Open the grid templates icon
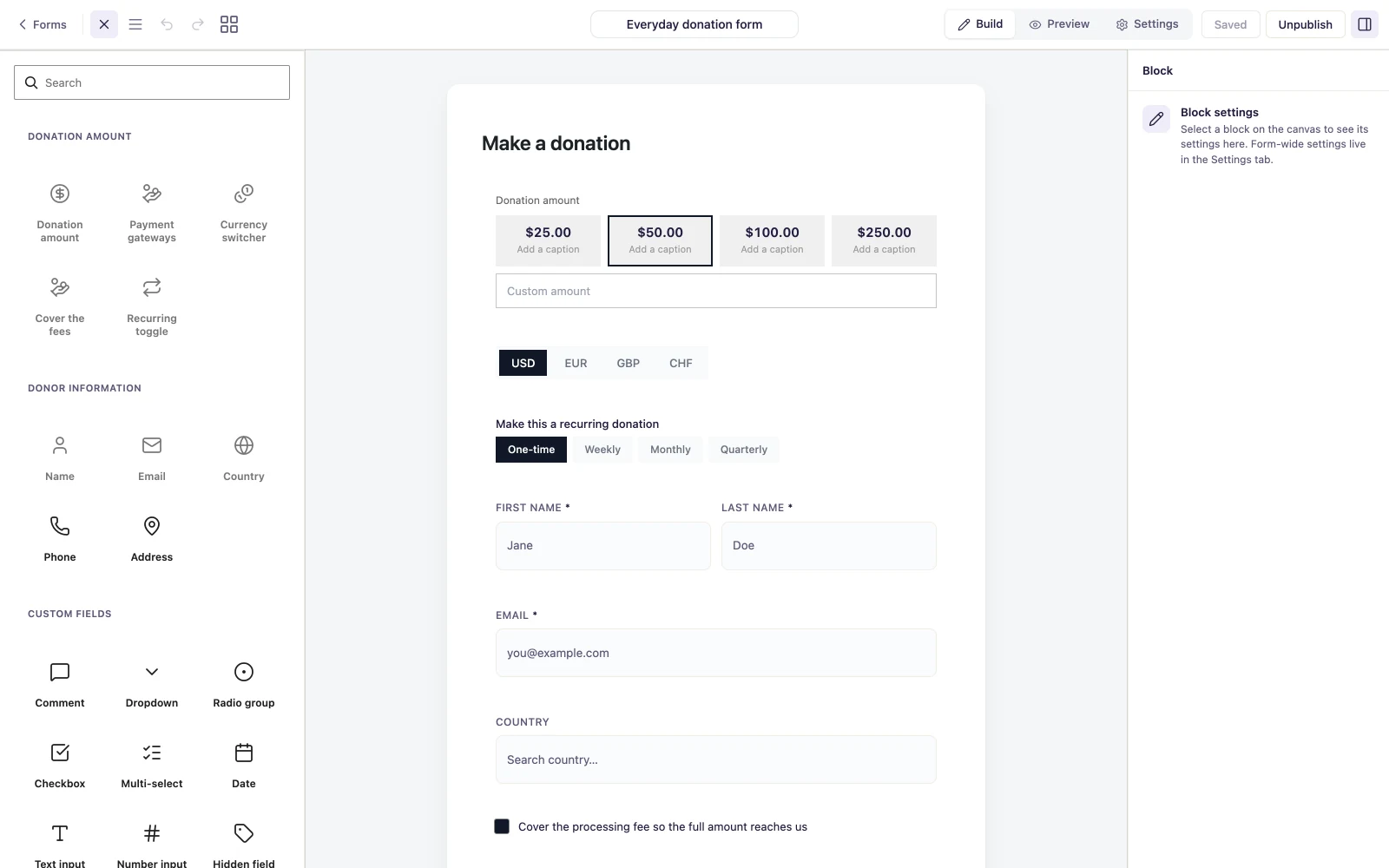 (229, 24)
